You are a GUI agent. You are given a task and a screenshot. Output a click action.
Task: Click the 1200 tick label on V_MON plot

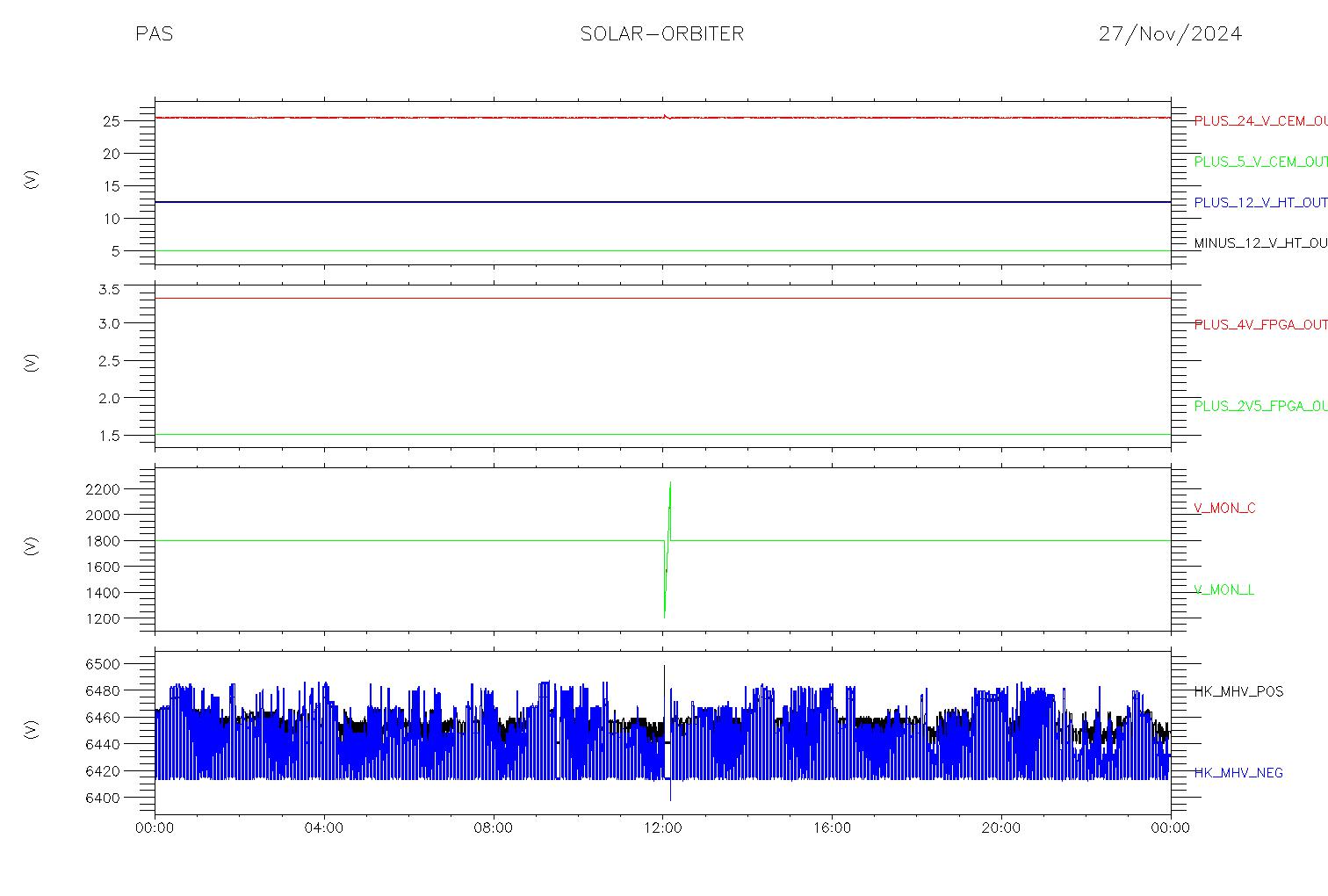coord(102,619)
